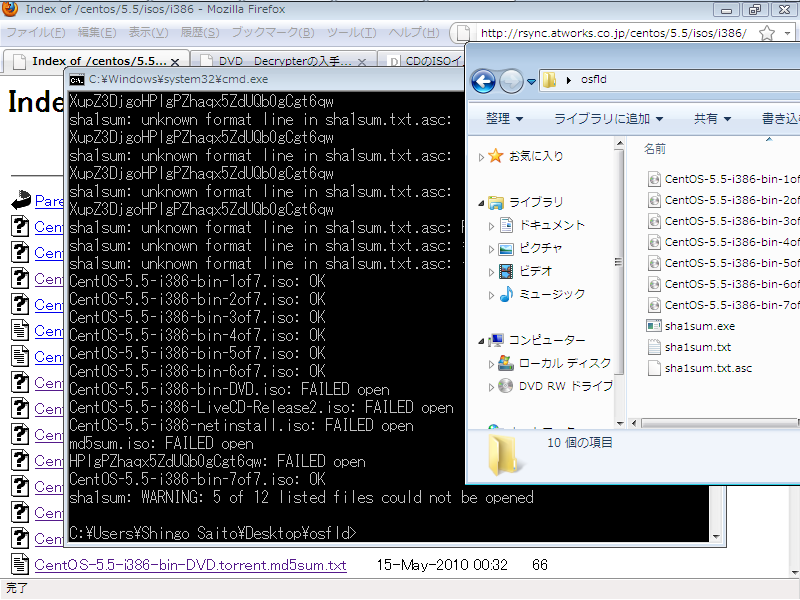800x600 pixels.
Task: Click the Firefox logo in title bar
Action: click(10, 9)
